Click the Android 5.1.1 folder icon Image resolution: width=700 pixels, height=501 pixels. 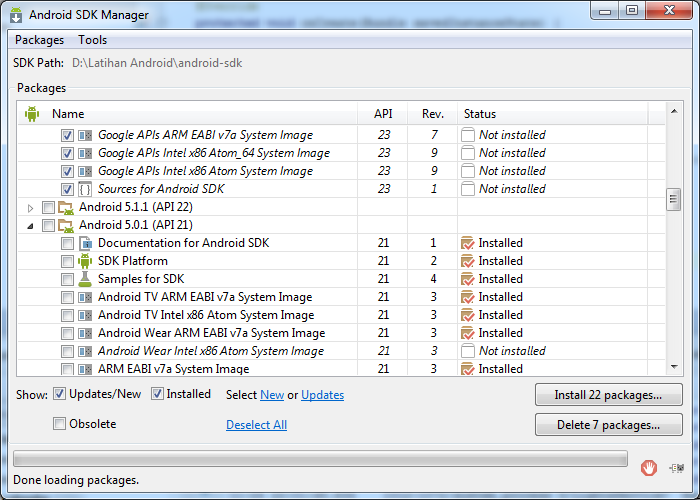coord(66,207)
